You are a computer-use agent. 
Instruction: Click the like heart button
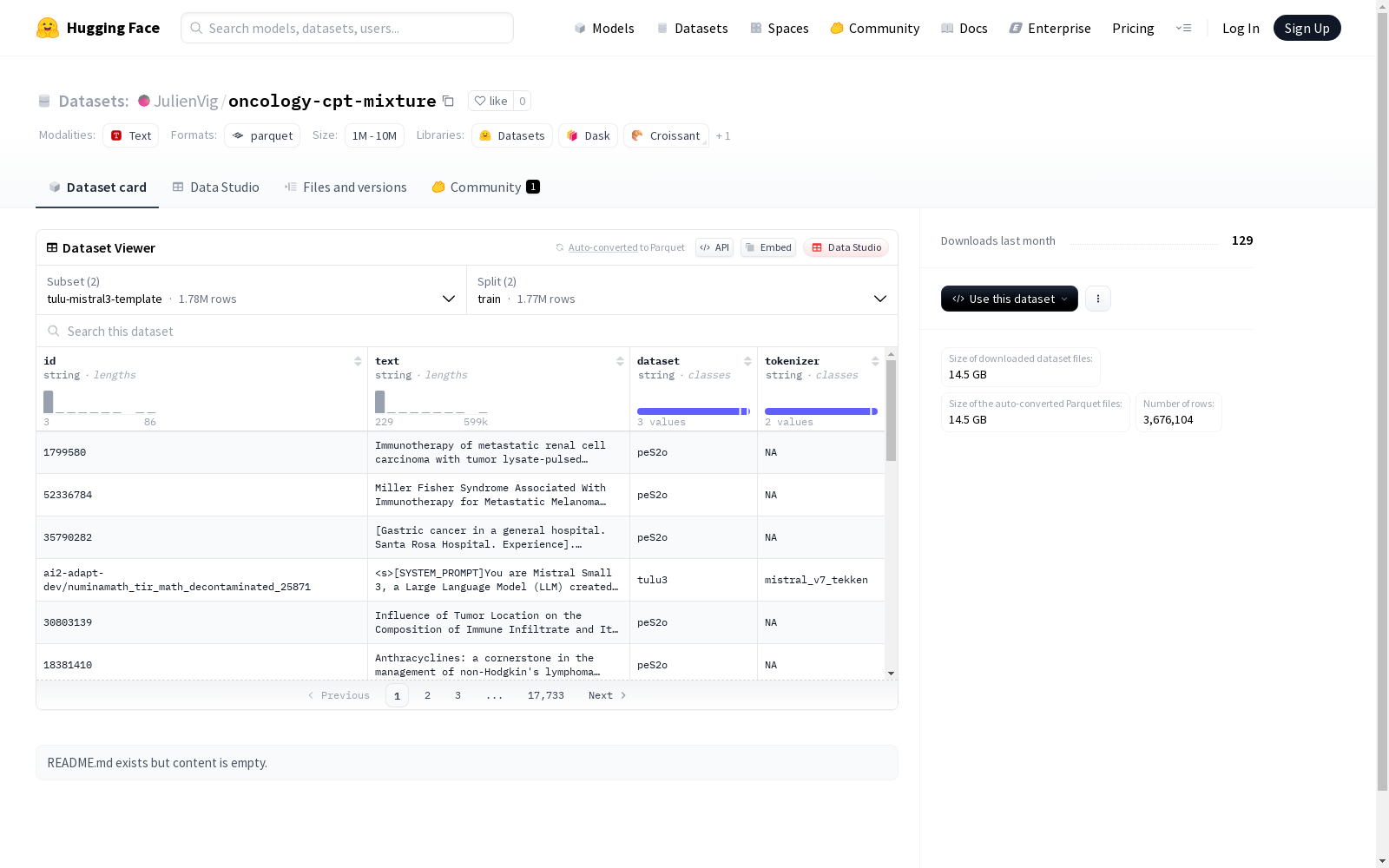(490, 101)
